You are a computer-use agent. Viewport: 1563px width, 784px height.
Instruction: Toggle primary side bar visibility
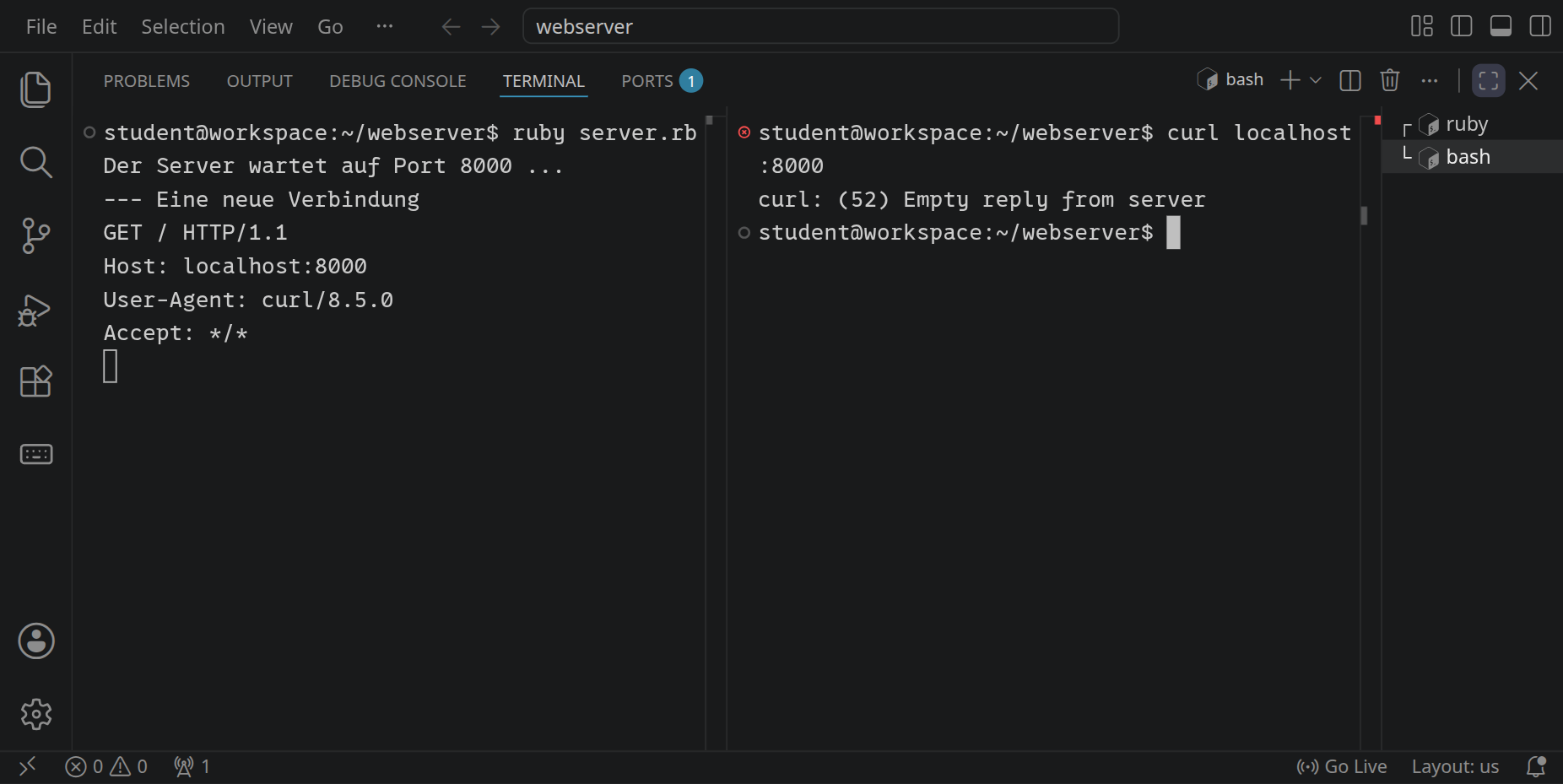tap(1462, 26)
